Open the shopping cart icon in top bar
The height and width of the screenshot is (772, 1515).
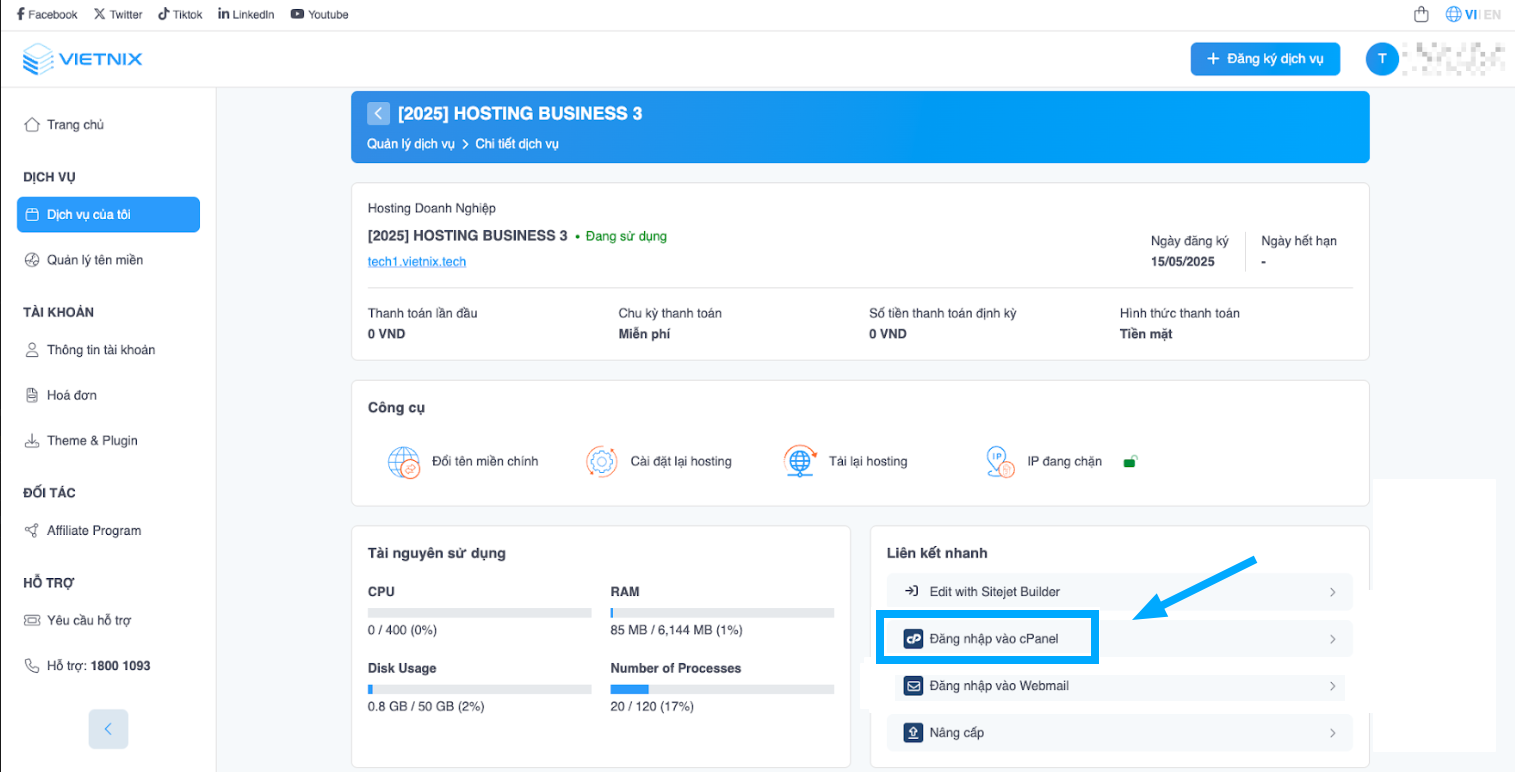point(1420,13)
